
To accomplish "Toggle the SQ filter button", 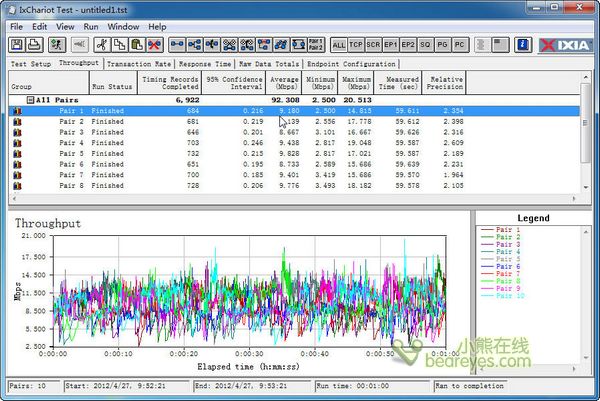I will pos(425,45).
